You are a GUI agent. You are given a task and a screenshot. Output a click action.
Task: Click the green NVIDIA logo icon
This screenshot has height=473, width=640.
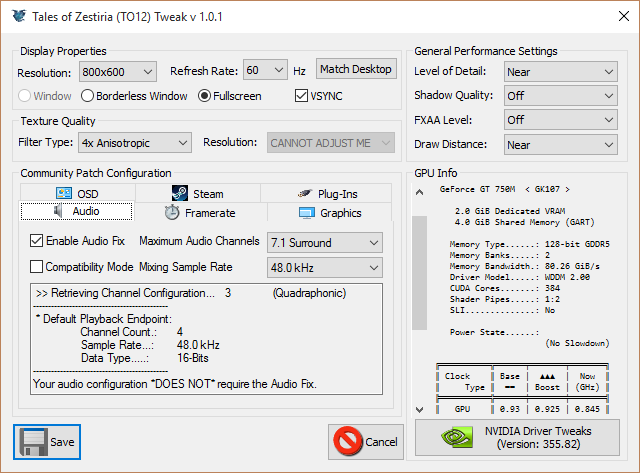(457, 437)
